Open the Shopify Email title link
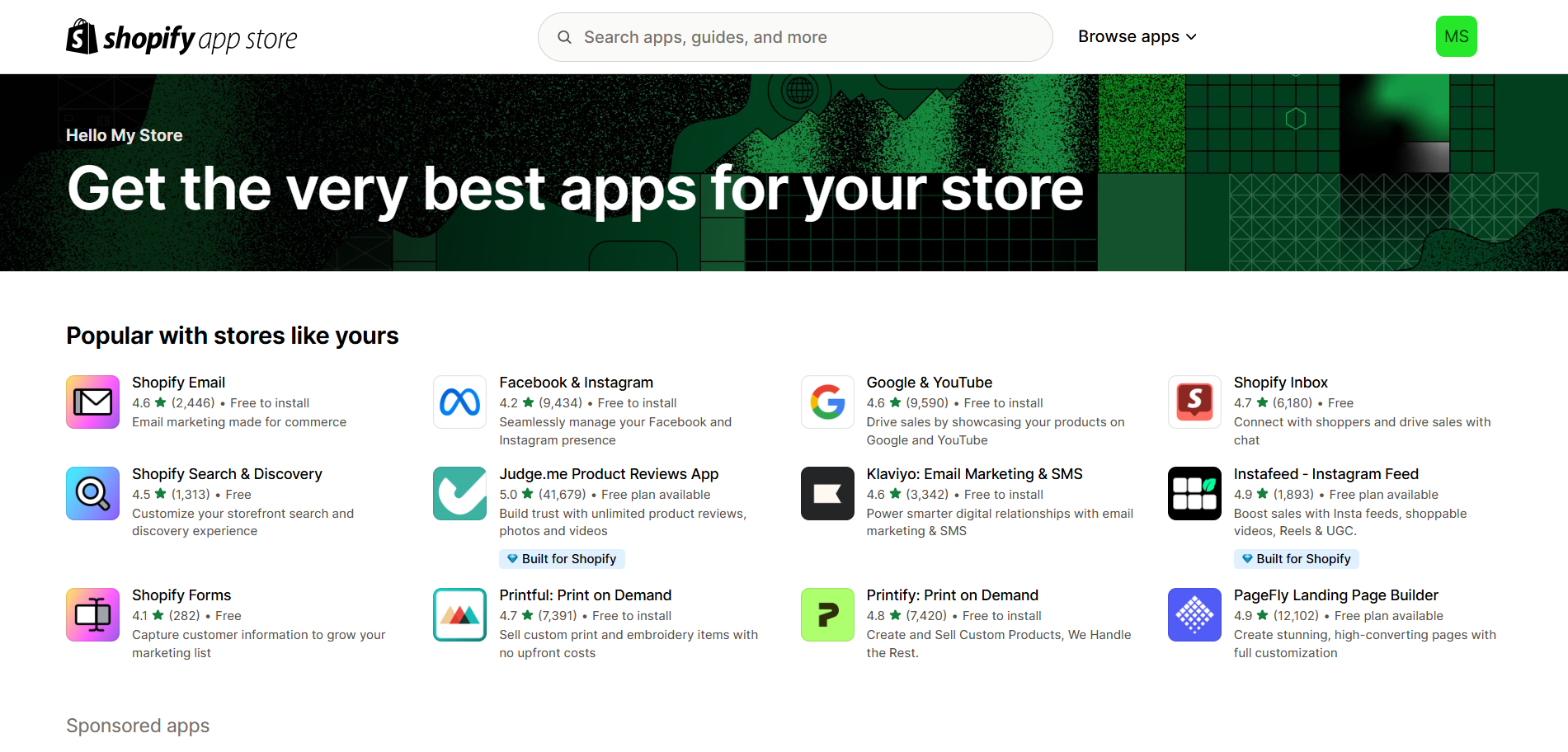Image resolution: width=1568 pixels, height=752 pixels. [178, 383]
